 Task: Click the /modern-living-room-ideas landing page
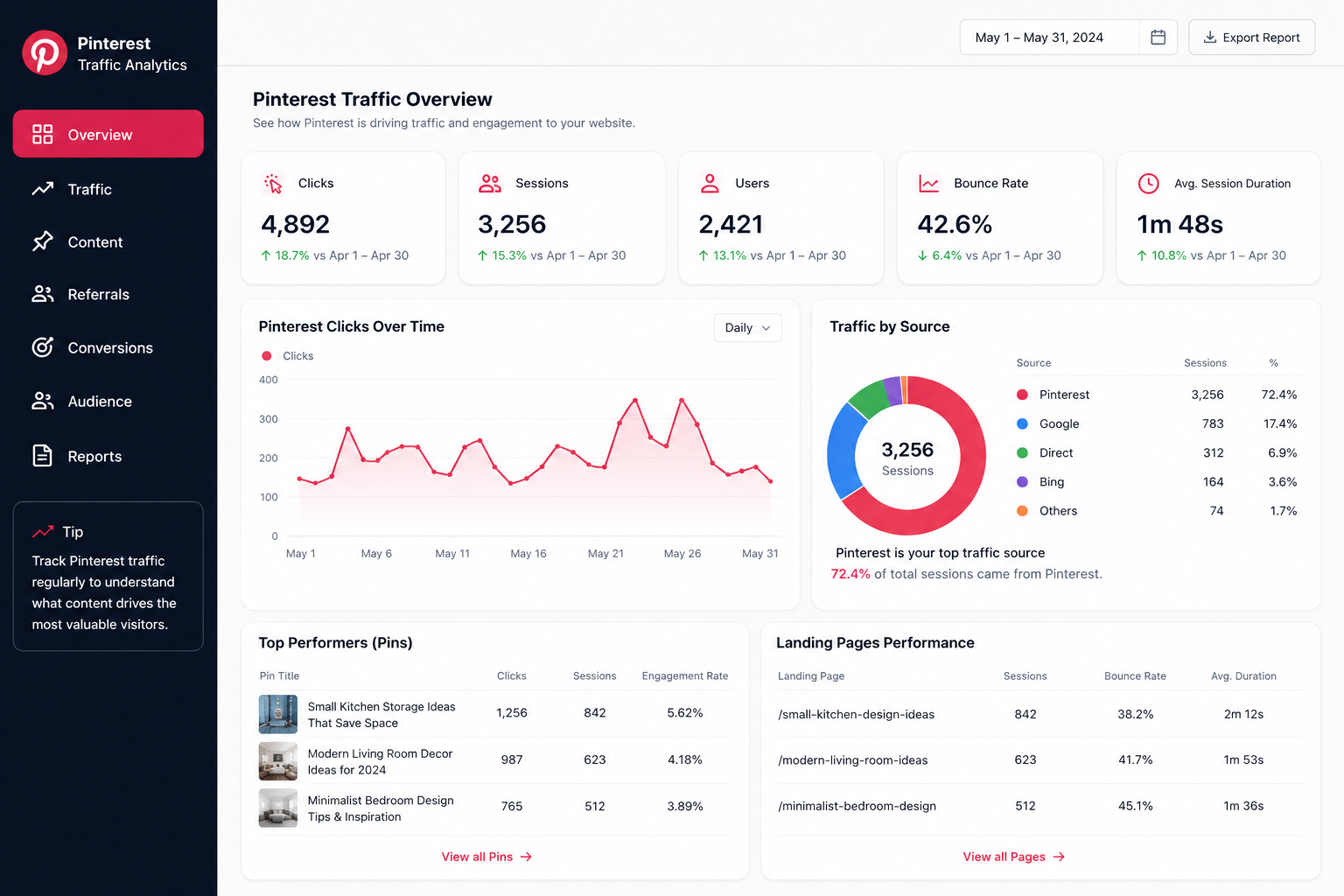coord(852,760)
